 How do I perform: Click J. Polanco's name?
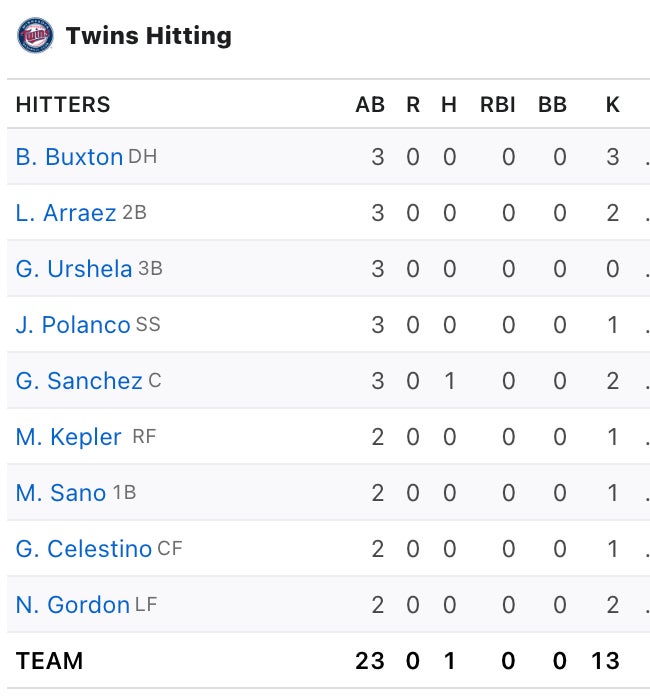(73, 325)
